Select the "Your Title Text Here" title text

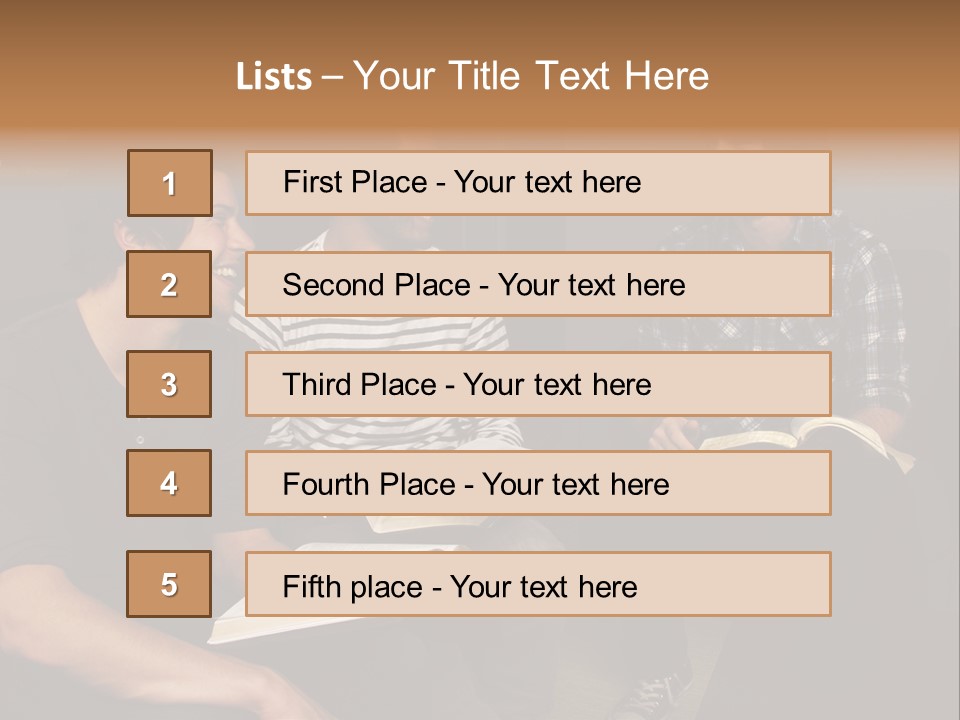(531, 76)
